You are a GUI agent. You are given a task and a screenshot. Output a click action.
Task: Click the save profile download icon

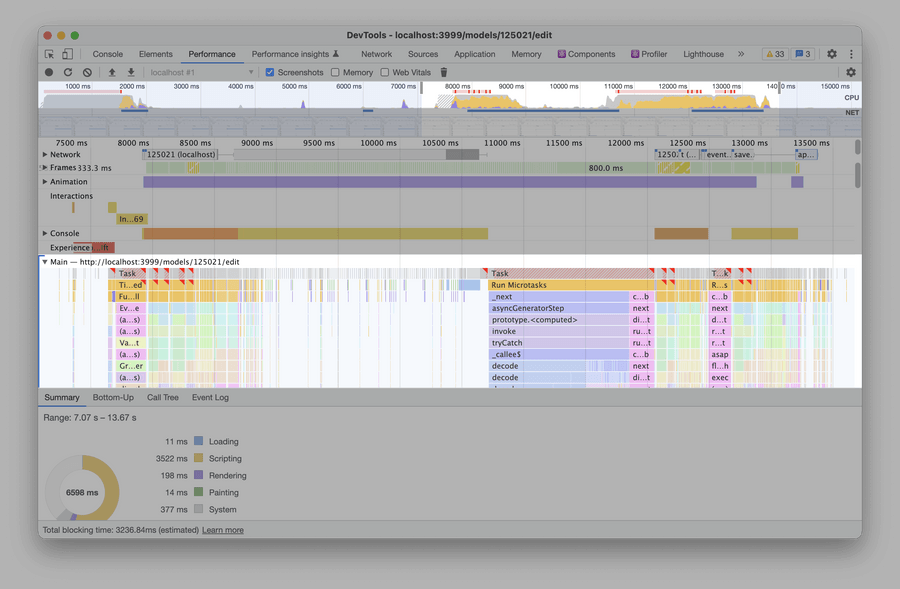click(x=131, y=73)
